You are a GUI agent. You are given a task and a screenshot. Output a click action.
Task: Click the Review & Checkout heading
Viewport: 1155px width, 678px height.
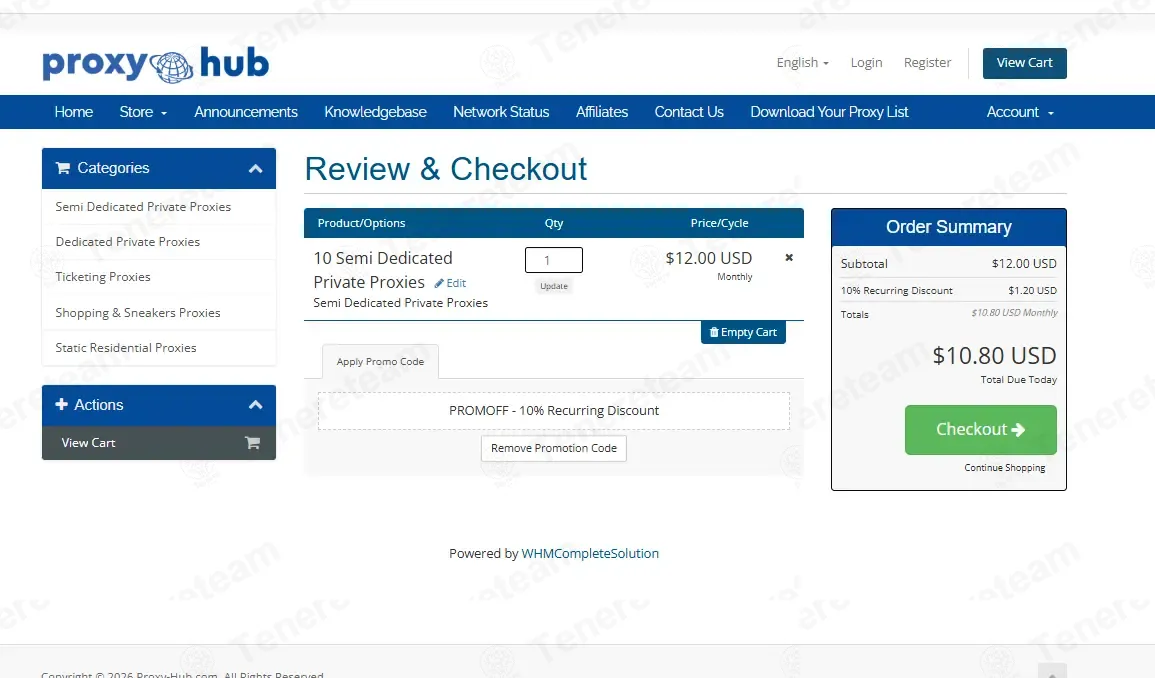click(446, 170)
